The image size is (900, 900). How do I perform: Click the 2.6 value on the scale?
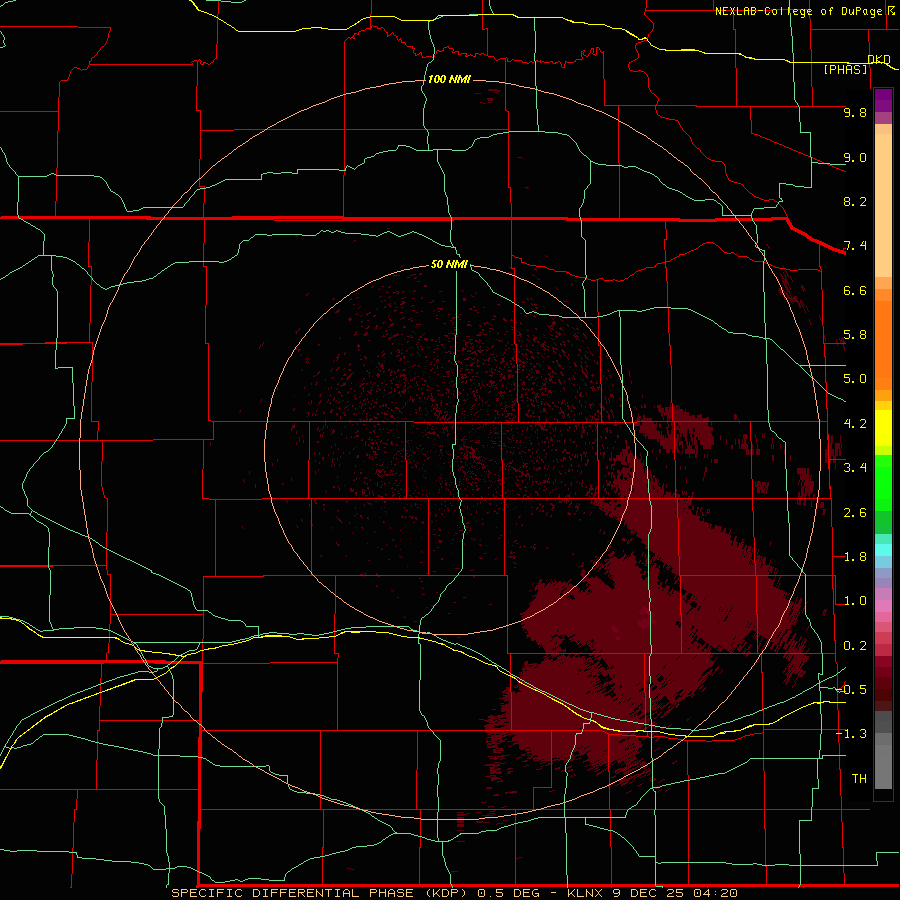coord(855,513)
